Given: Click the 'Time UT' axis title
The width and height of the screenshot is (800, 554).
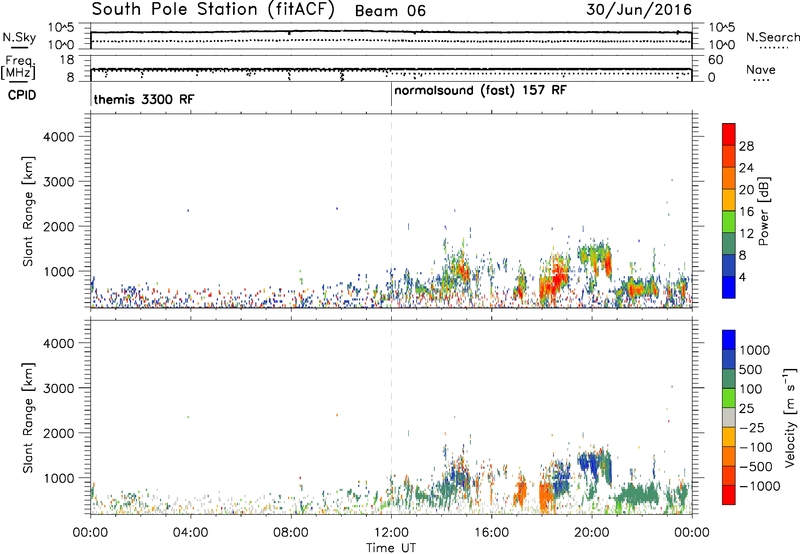Looking at the screenshot, I should click(x=391, y=548).
